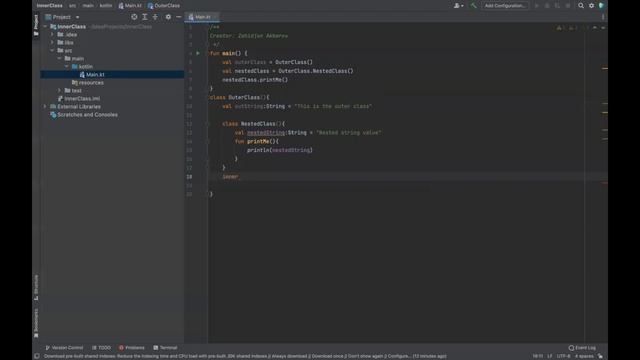Click the Collapse All icon in Project toolbar

click(x=155, y=17)
